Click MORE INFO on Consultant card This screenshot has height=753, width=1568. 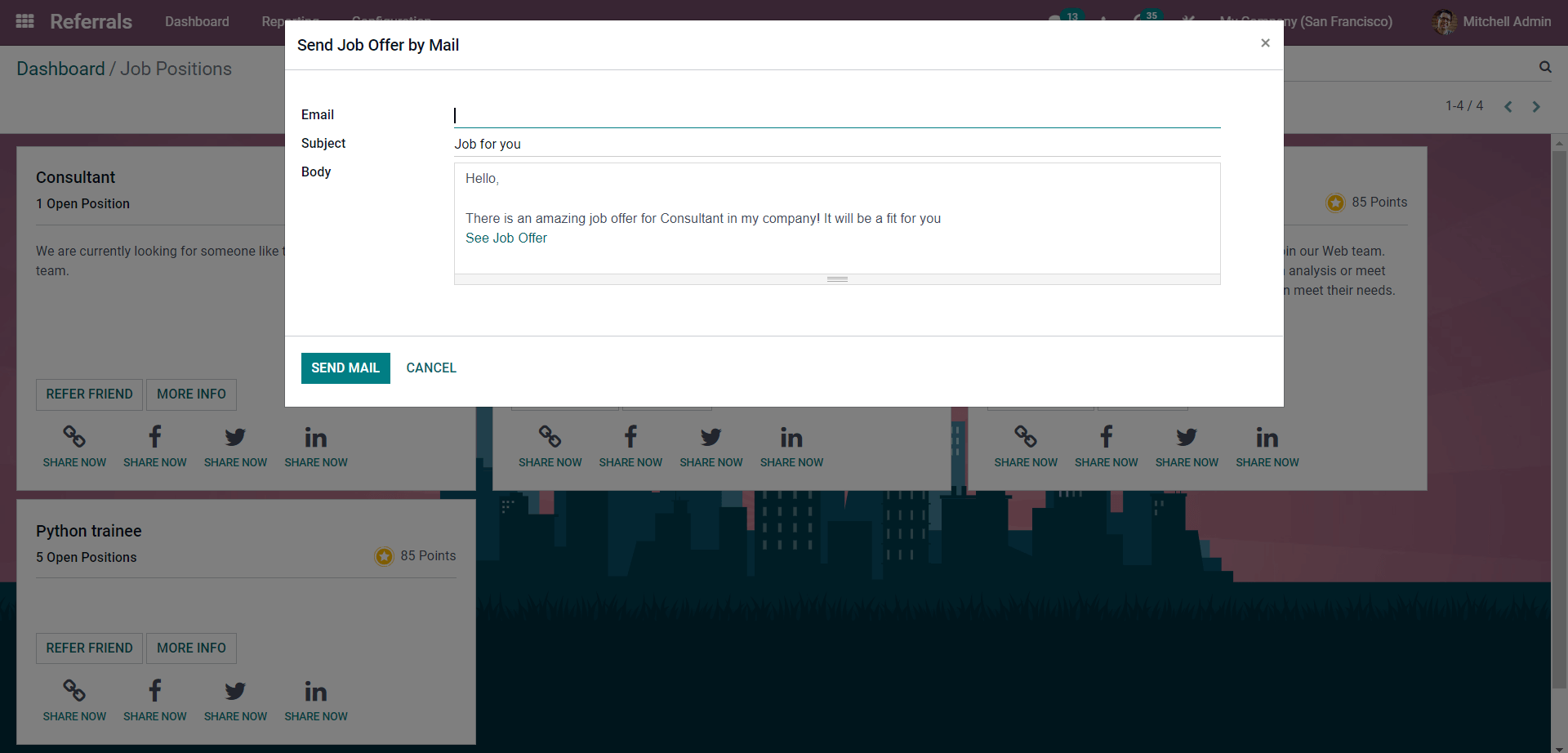(191, 394)
